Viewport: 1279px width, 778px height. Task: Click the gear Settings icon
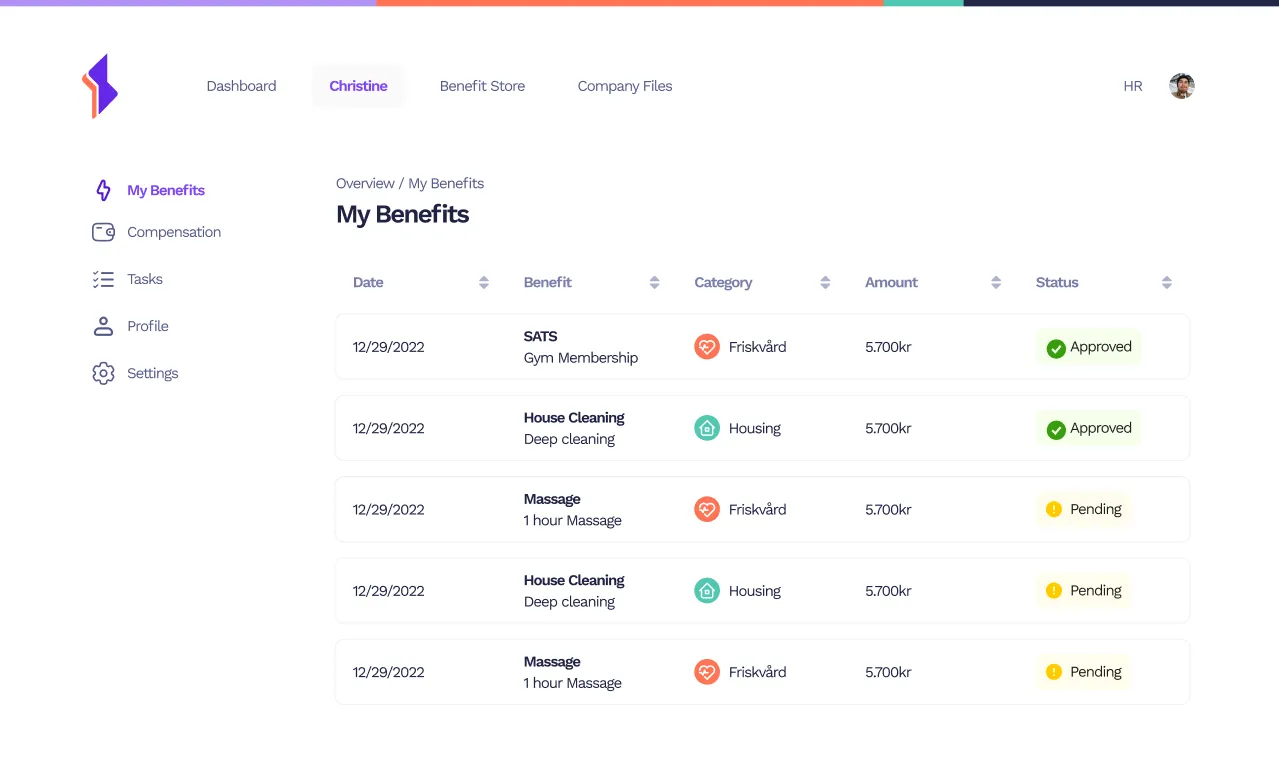point(103,373)
